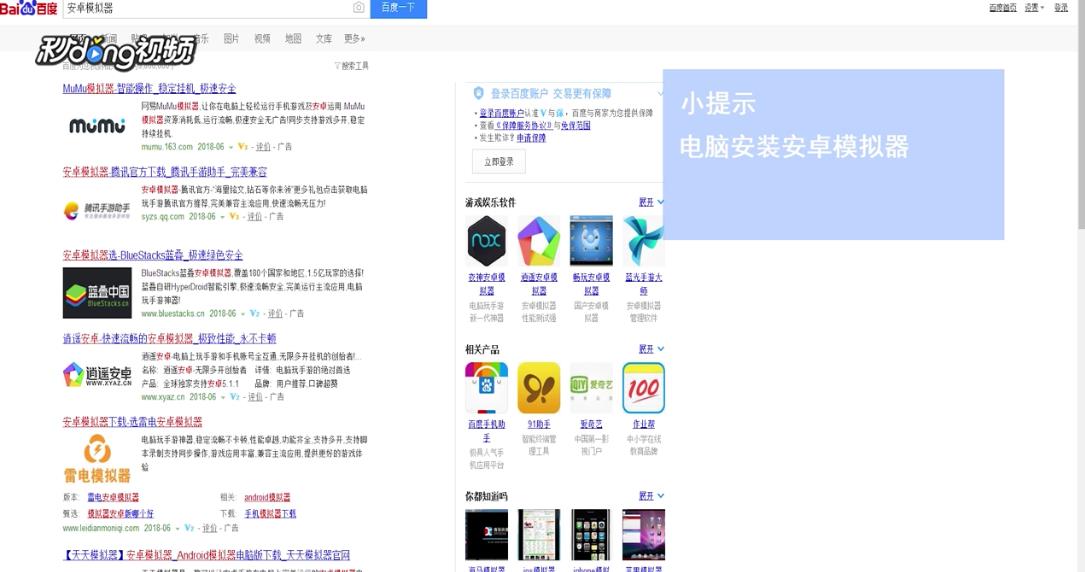
Task: Click the shield icon beside 登录百度账户
Action: tap(478, 93)
